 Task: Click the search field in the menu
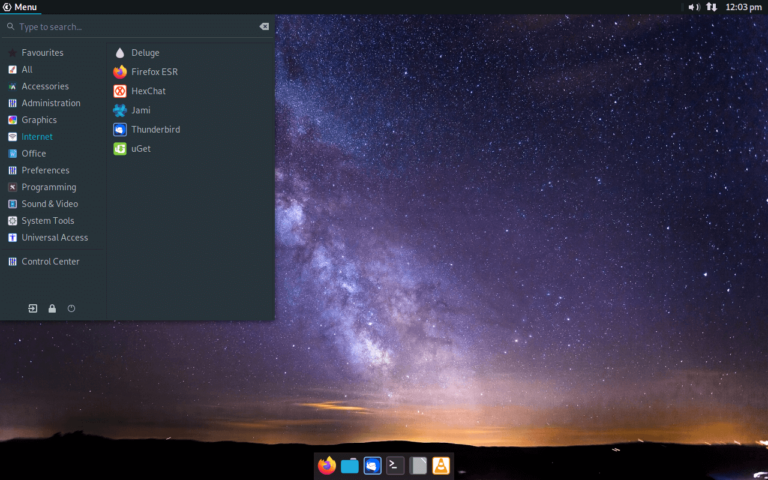[x=137, y=26]
